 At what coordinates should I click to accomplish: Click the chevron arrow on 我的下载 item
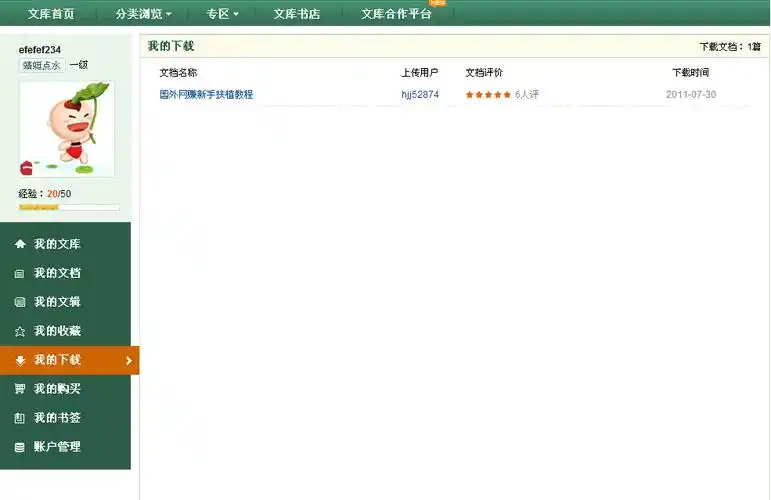pyautogui.click(x=129, y=360)
